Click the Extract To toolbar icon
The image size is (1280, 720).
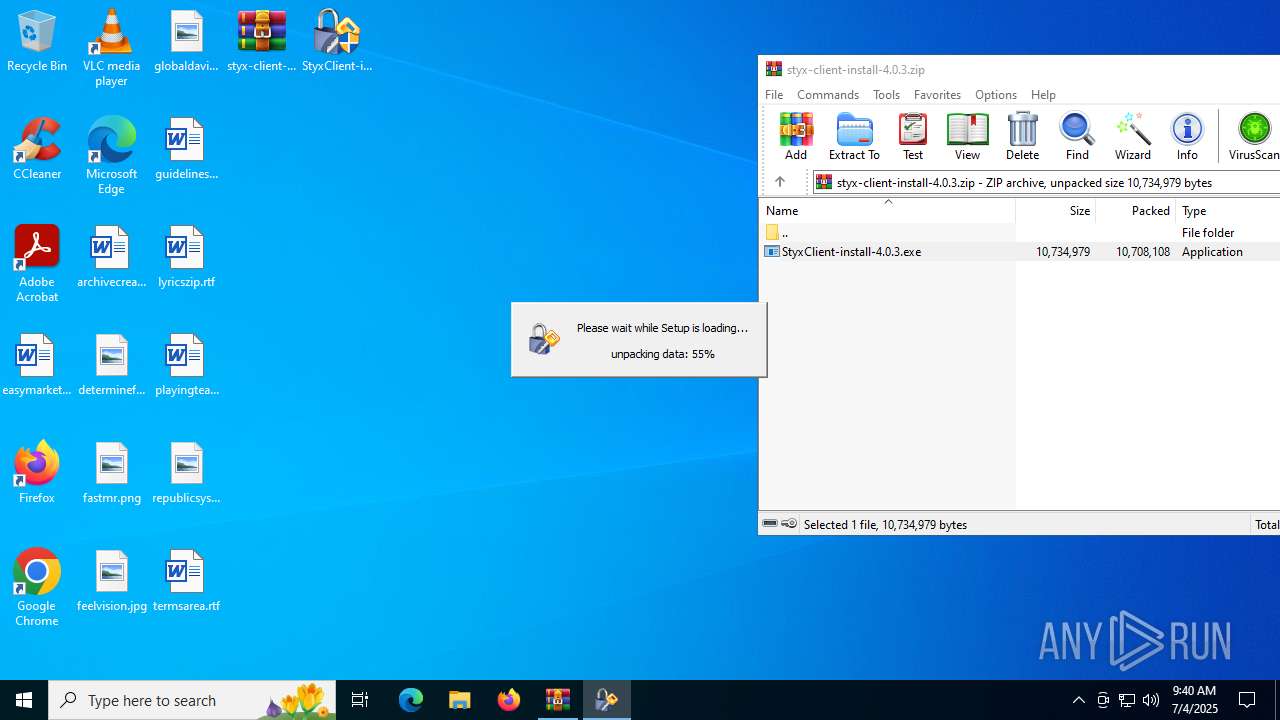pos(854,136)
